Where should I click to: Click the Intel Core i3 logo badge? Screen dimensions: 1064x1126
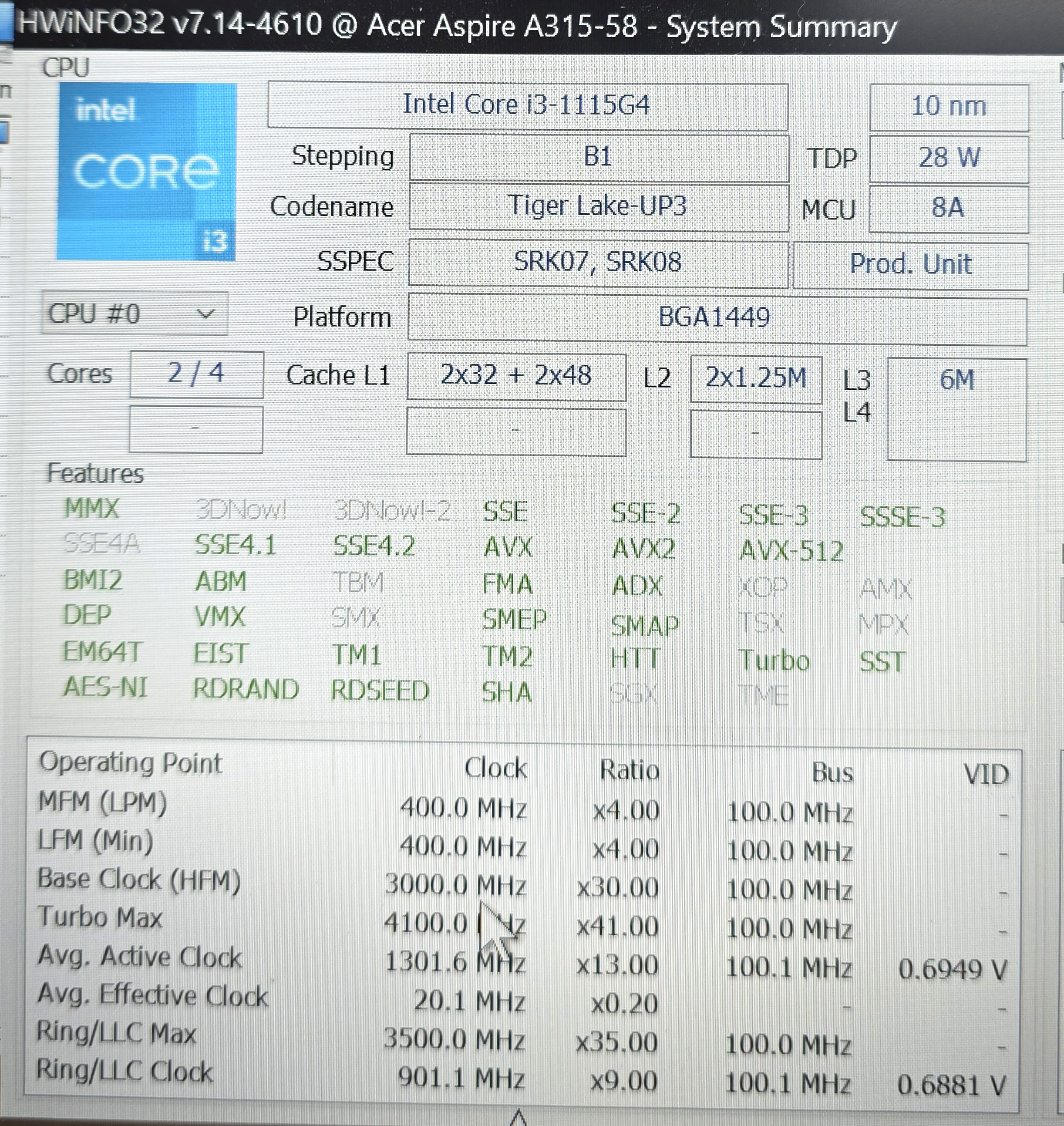(146, 171)
